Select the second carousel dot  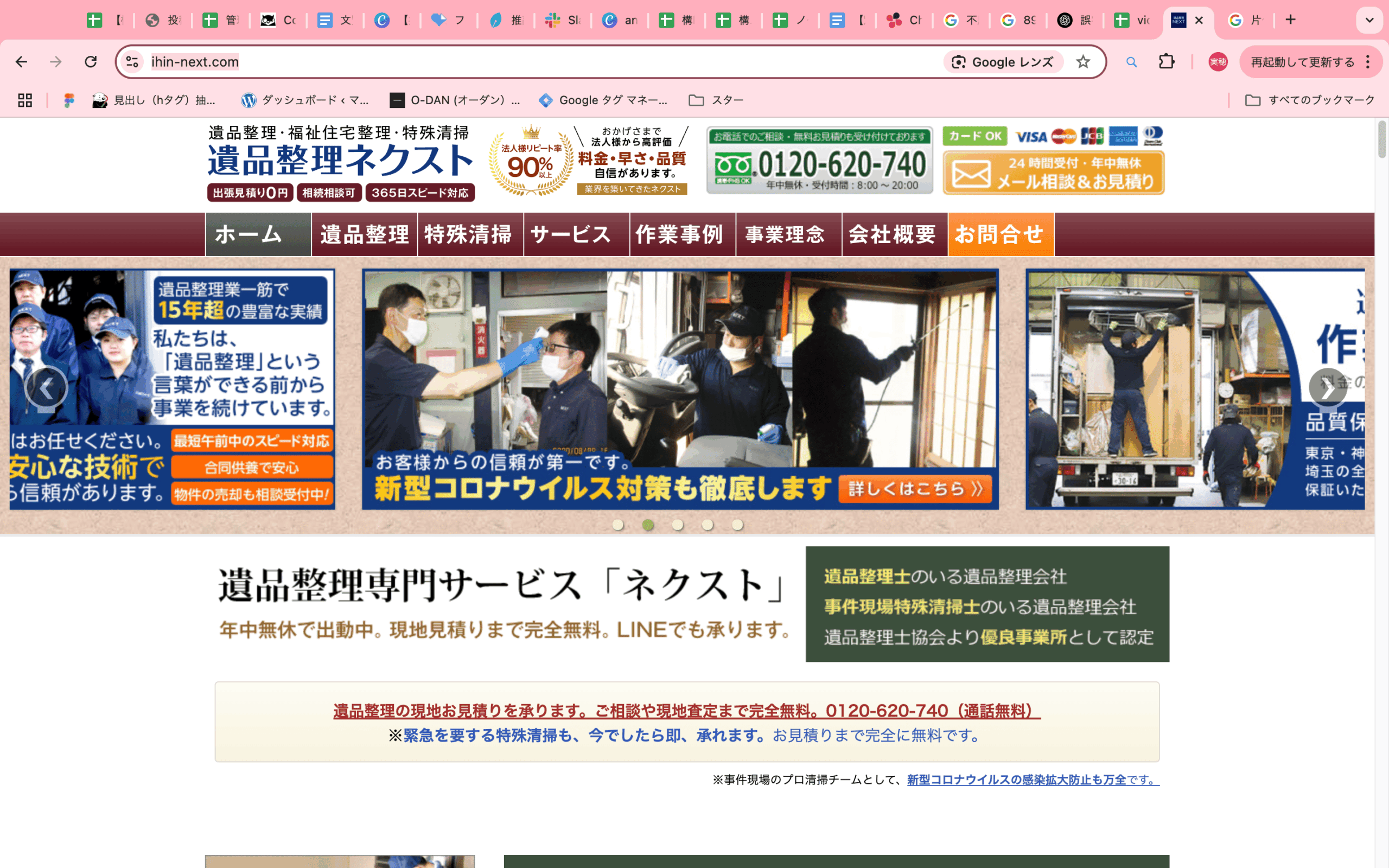coord(648,525)
